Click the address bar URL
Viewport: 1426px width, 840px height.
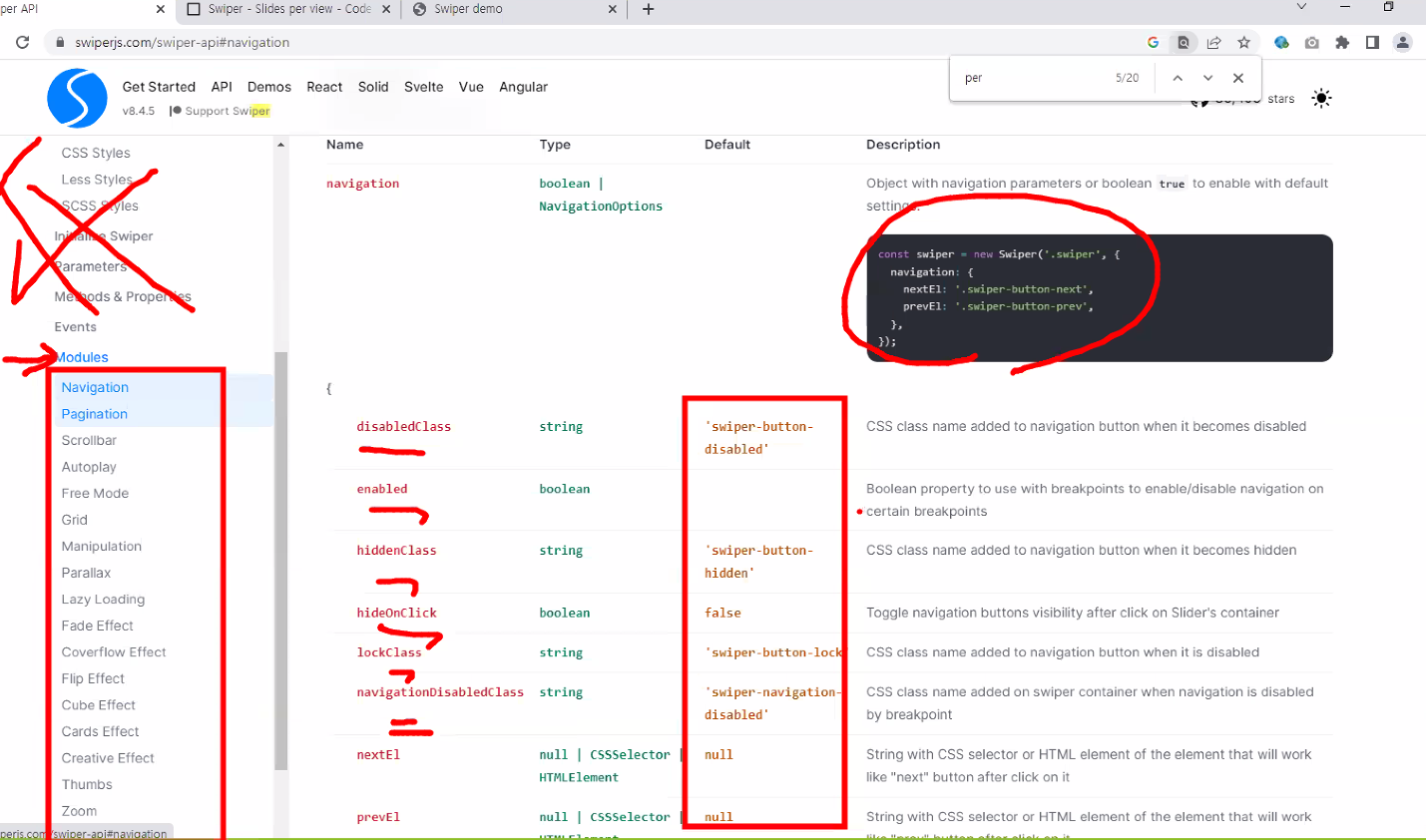click(183, 43)
